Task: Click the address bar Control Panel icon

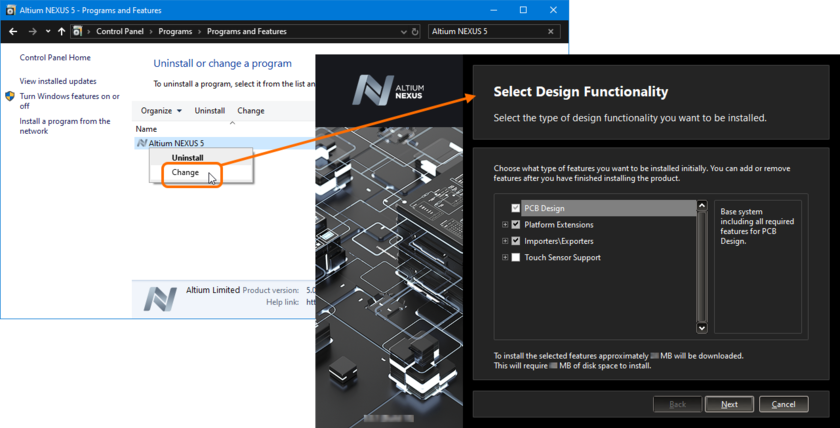Action: click(x=77, y=32)
